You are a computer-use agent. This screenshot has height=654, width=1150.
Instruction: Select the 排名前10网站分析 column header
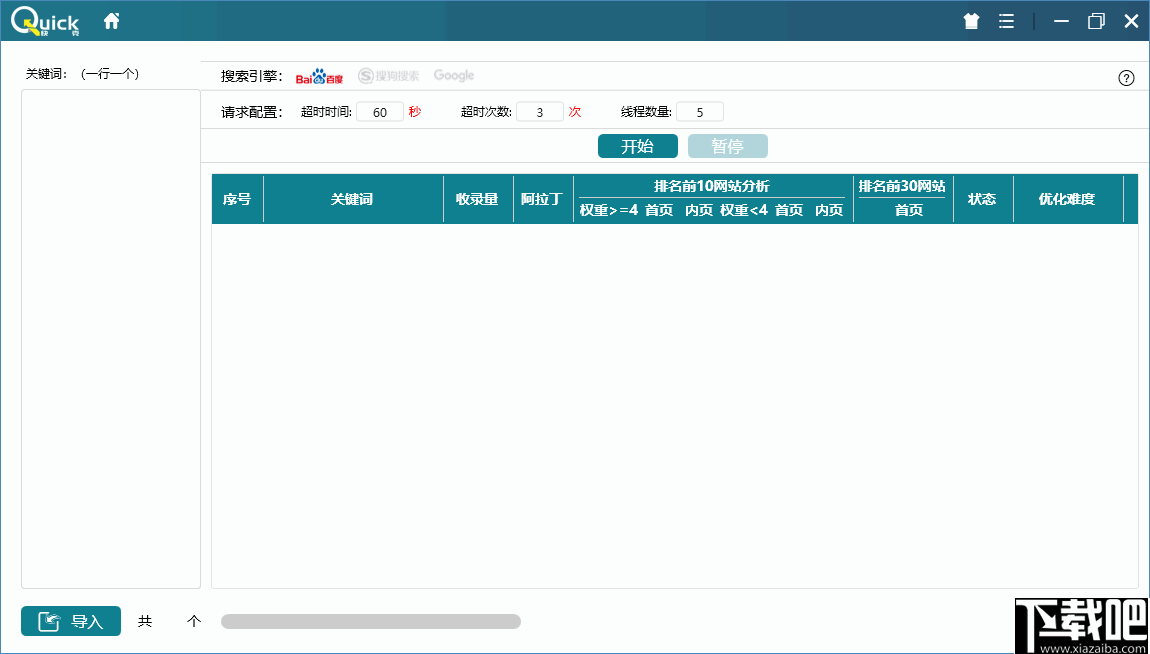coord(711,188)
